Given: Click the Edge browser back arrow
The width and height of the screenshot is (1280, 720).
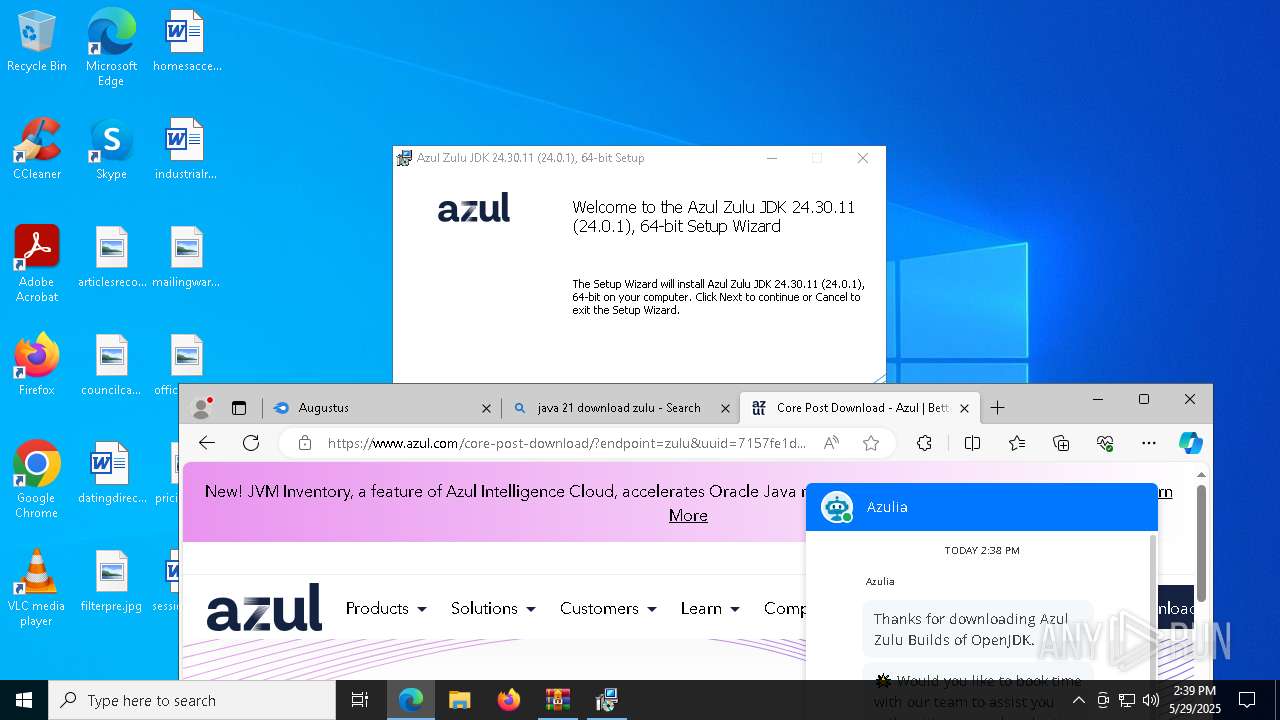Looking at the screenshot, I should 207,443.
